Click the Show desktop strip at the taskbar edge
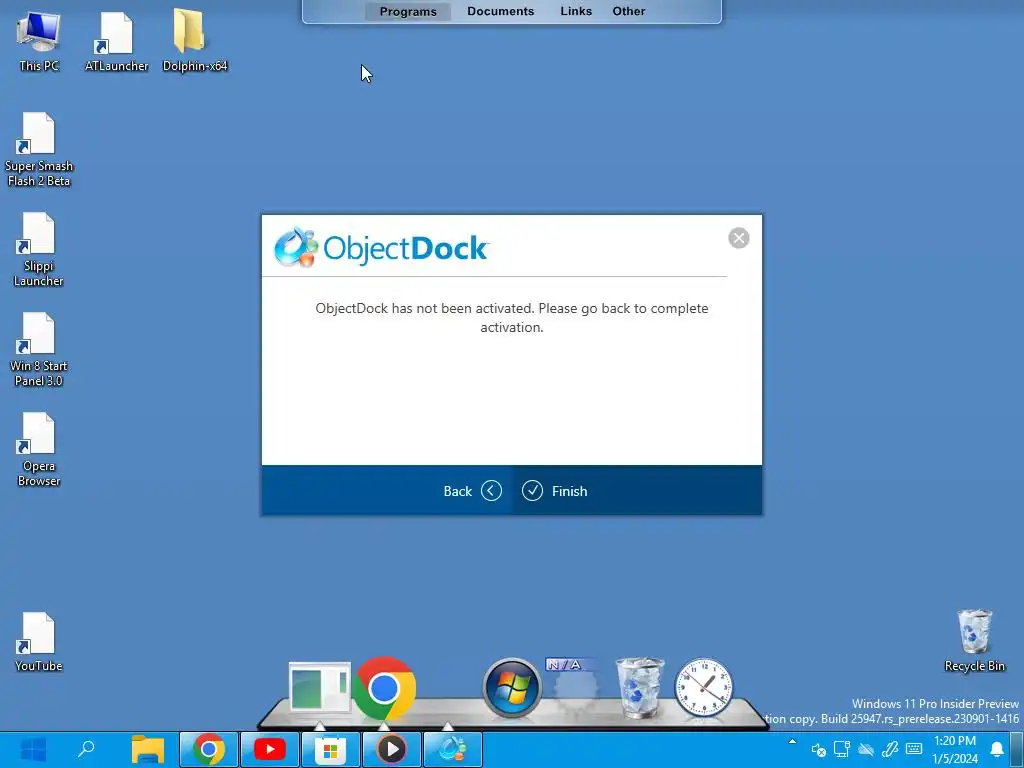1024x768 pixels. point(1019,749)
